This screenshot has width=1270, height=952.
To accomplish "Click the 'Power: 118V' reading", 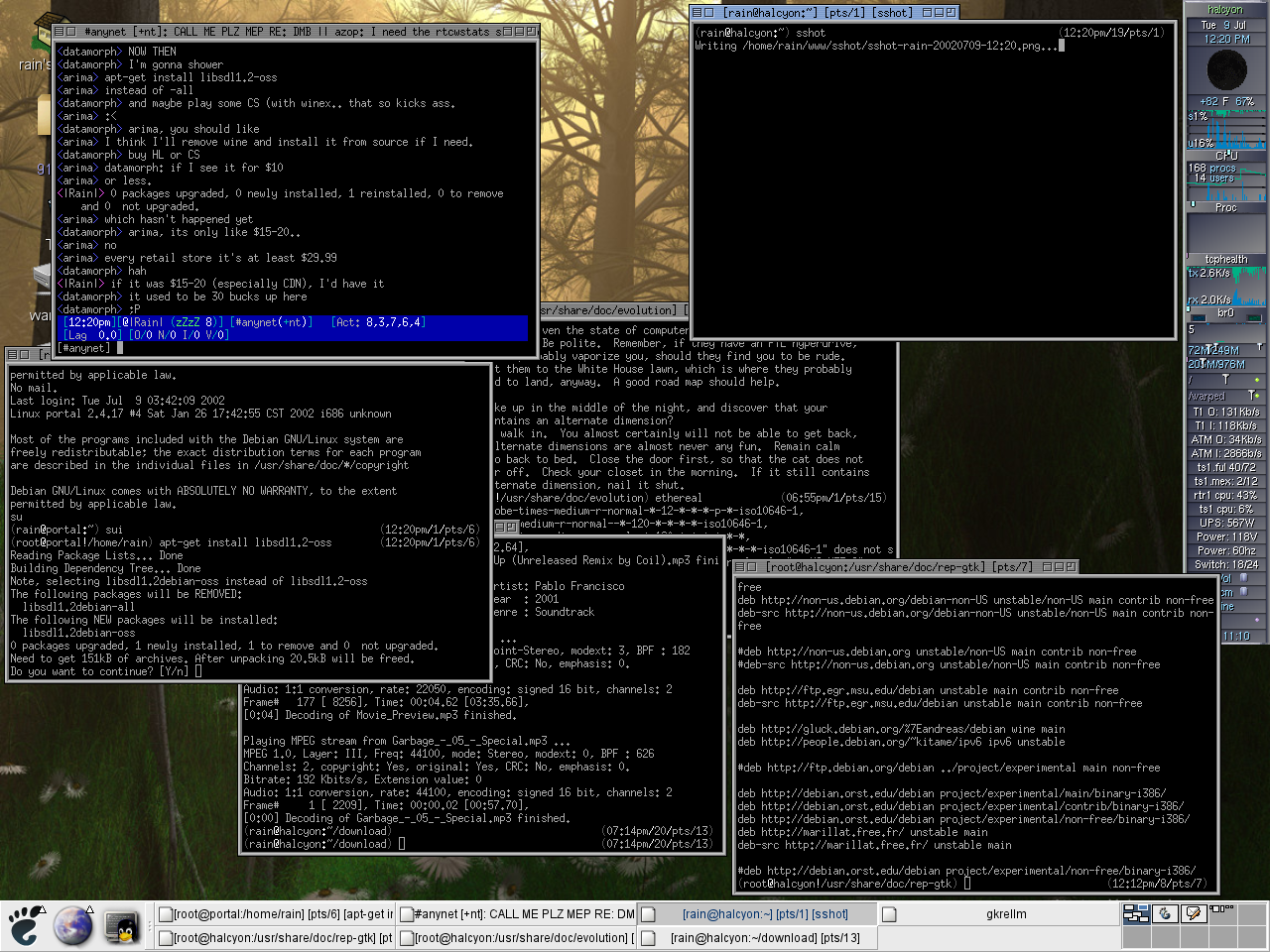I will [1226, 536].
